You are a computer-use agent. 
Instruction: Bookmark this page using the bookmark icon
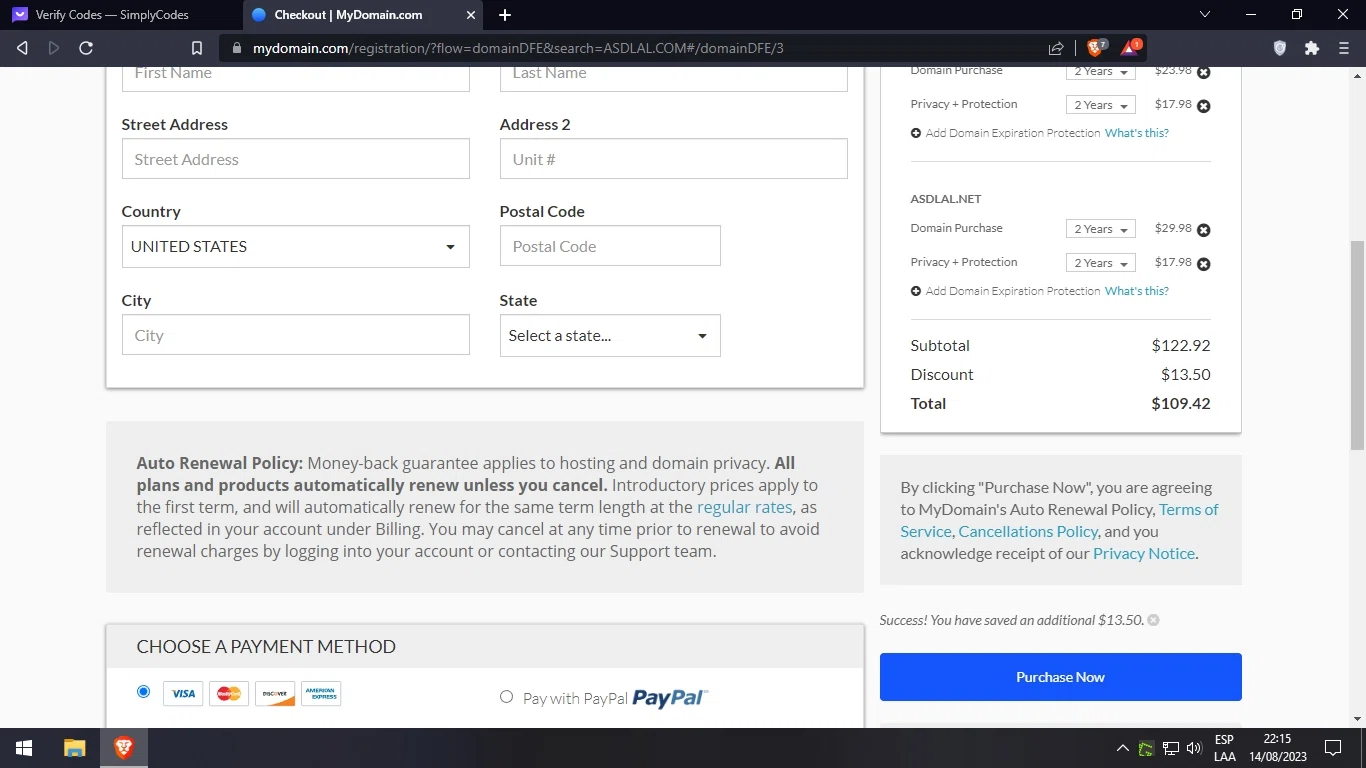pyautogui.click(x=197, y=48)
